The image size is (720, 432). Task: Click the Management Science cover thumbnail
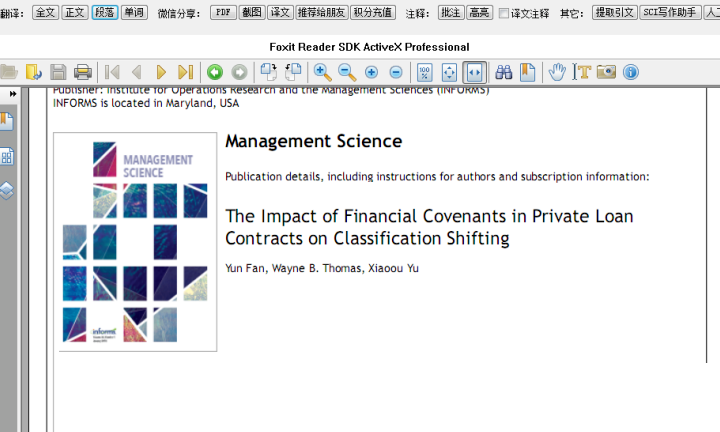click(135, 242)
